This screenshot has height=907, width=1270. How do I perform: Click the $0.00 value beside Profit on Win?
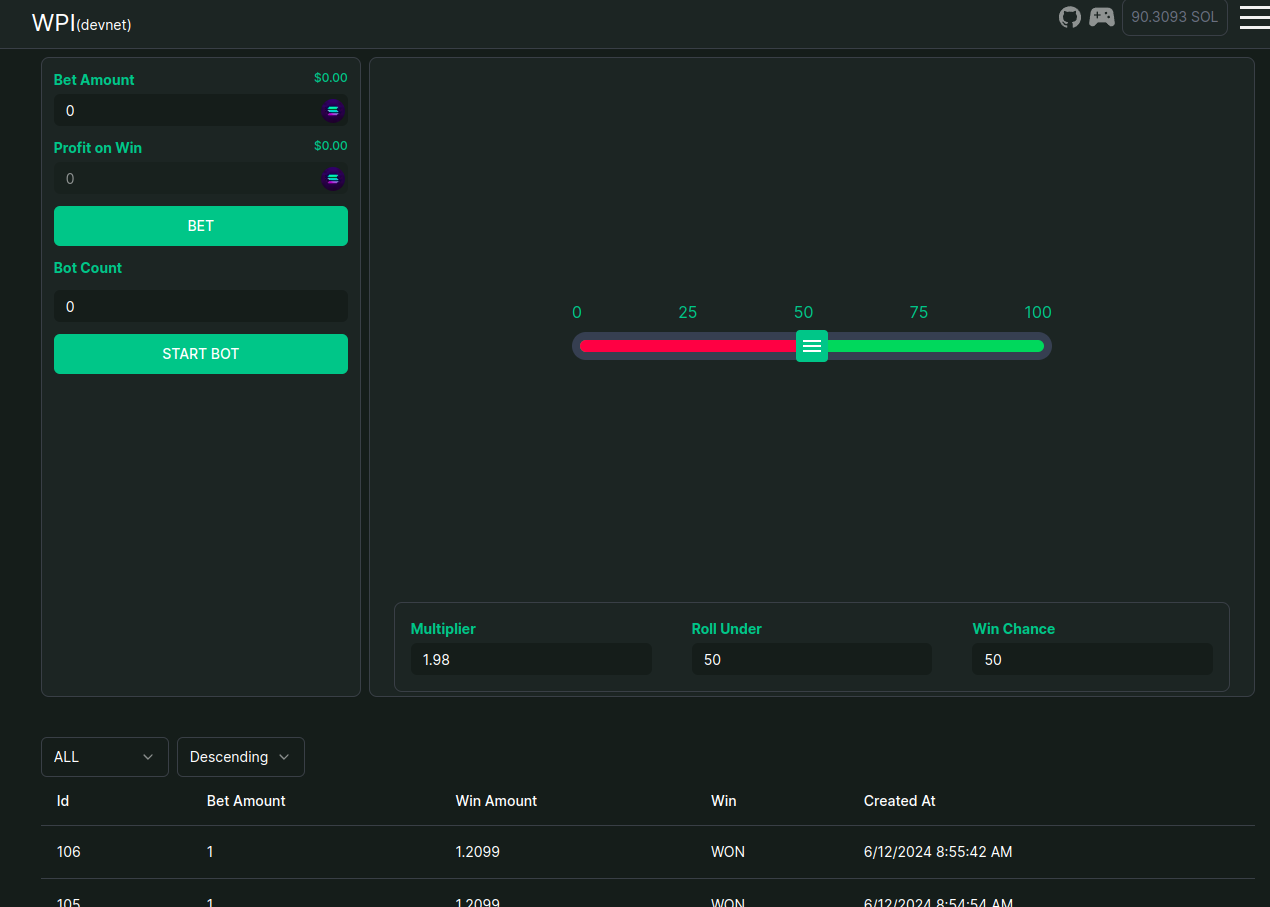(x=331, y=145)
